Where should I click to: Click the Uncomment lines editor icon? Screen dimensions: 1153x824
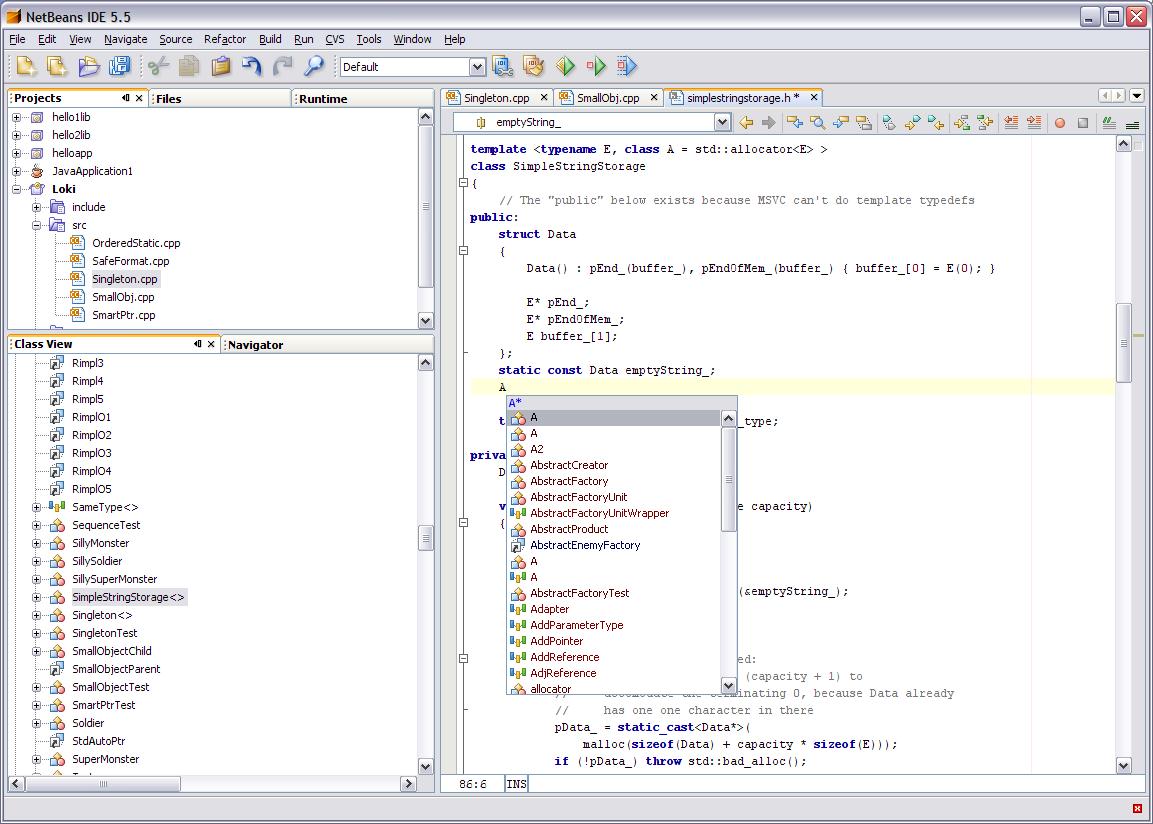coord(1132,123)
